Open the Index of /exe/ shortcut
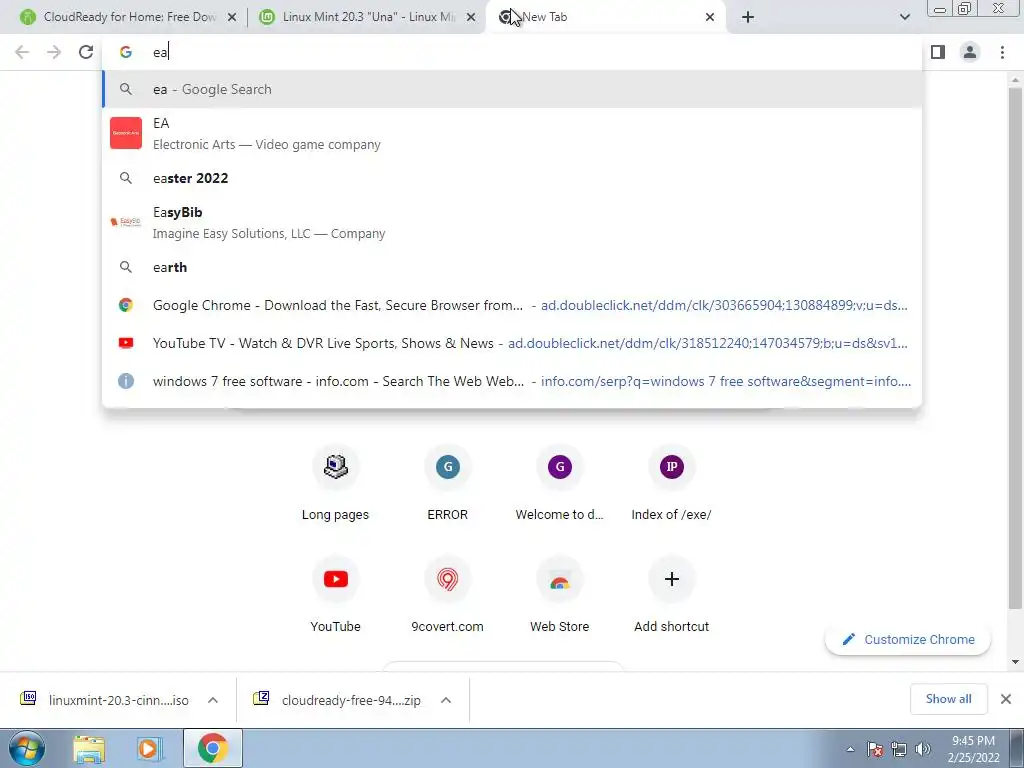1024x768 pixels. click(x=671, y=482)
